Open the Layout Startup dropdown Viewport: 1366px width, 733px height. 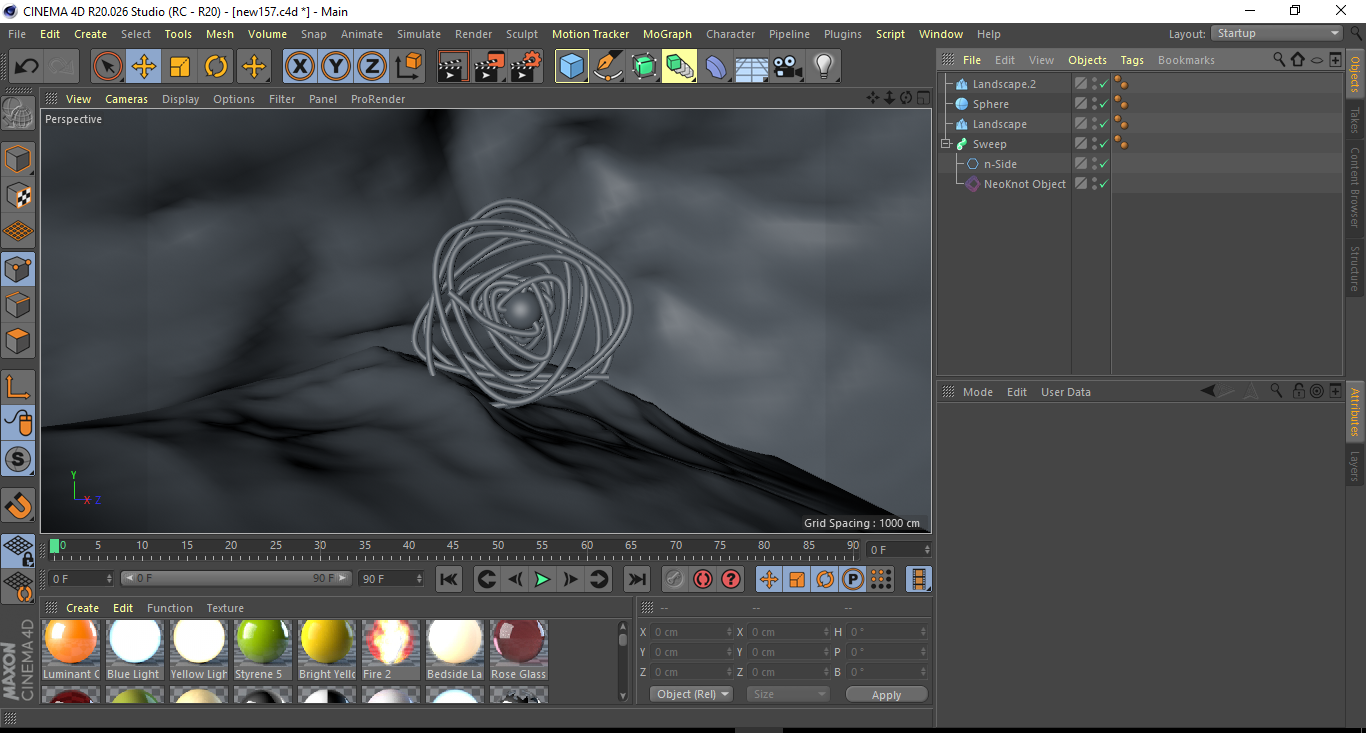[1278, 33]
